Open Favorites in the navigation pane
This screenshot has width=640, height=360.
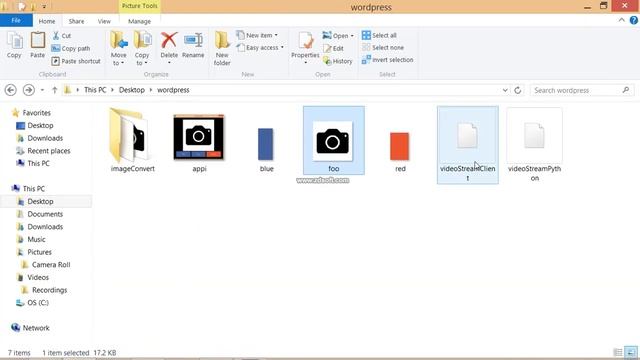(x=32, y=113)
